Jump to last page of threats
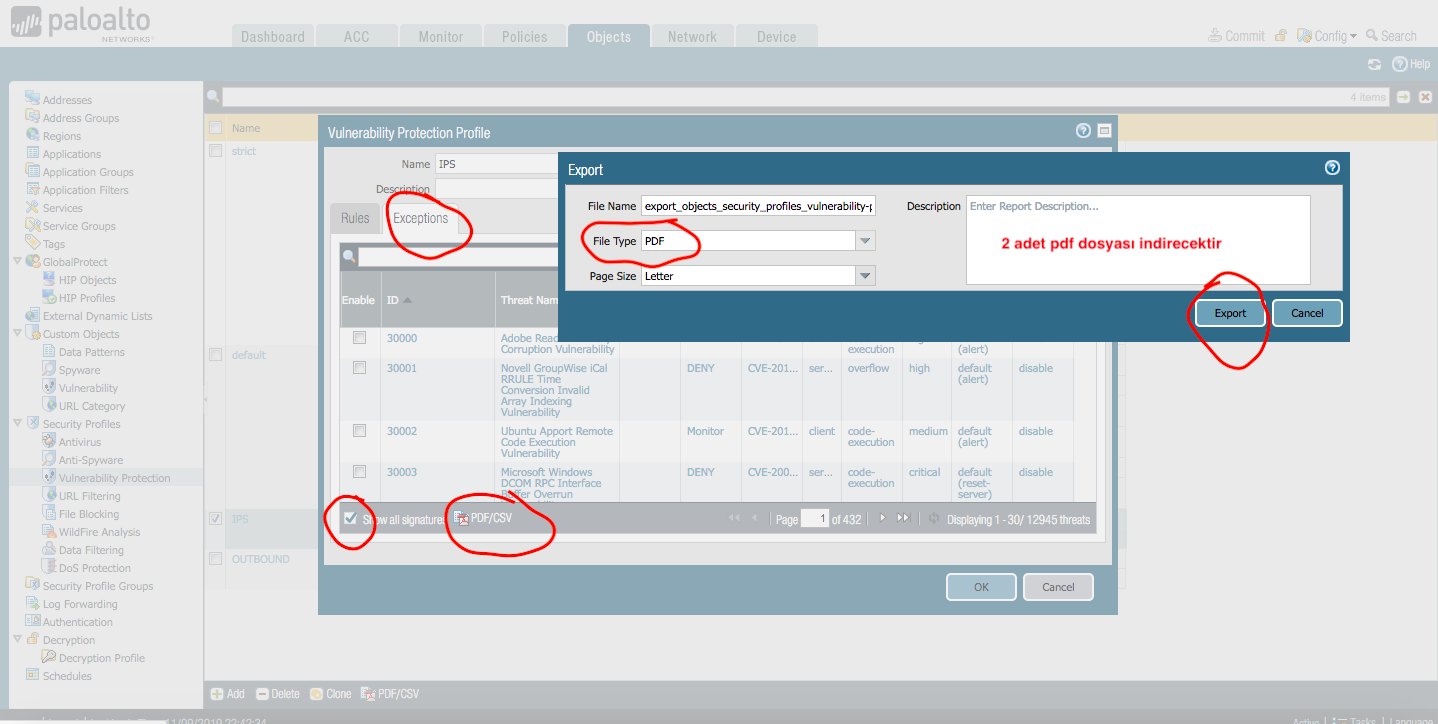 point(903,518)
